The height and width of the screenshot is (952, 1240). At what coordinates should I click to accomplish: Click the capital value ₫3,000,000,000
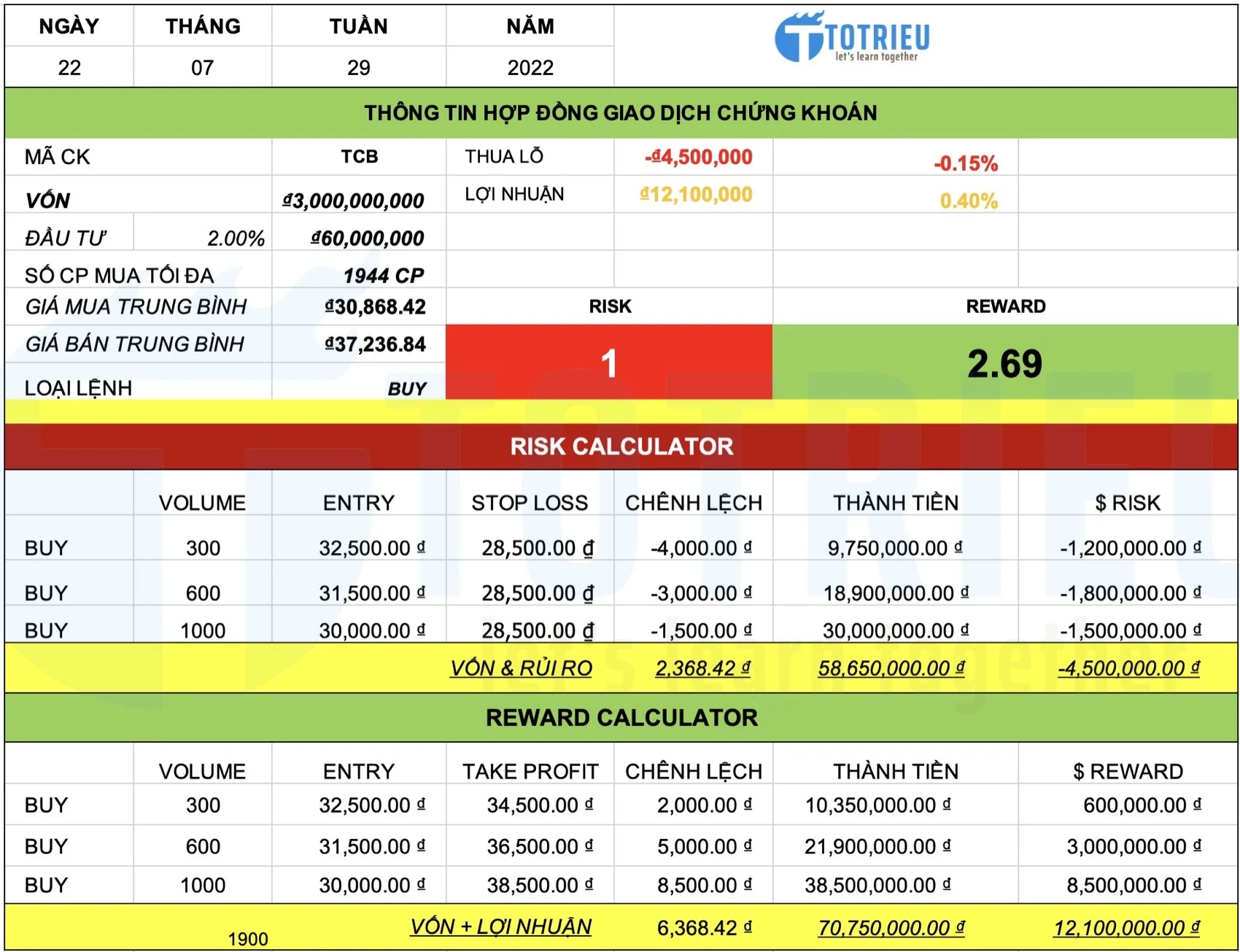point(354,201)
